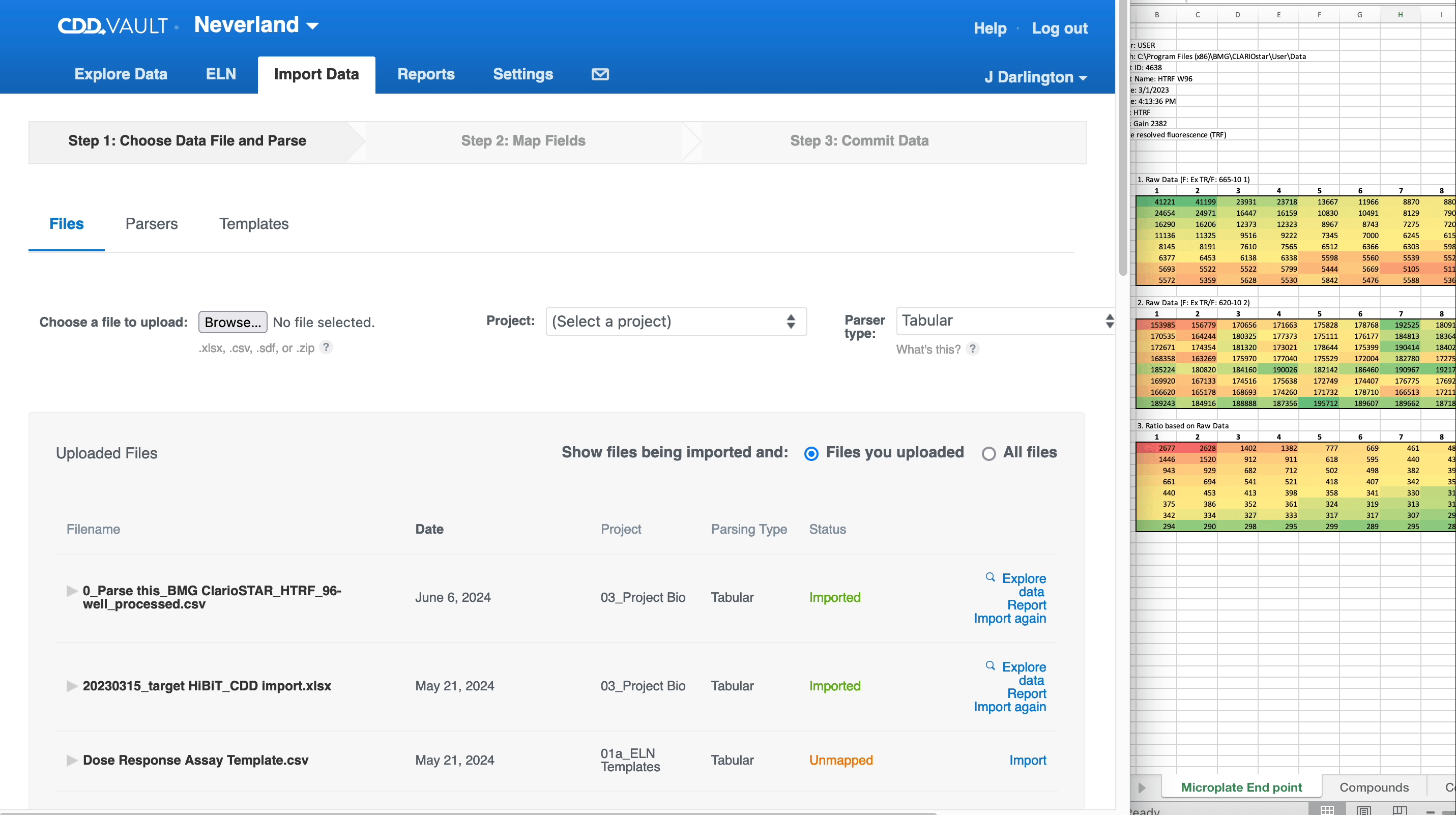This screenshot has width=1456, height=815.
Task: Click the Help link
Action: click(x=989, y=28)
